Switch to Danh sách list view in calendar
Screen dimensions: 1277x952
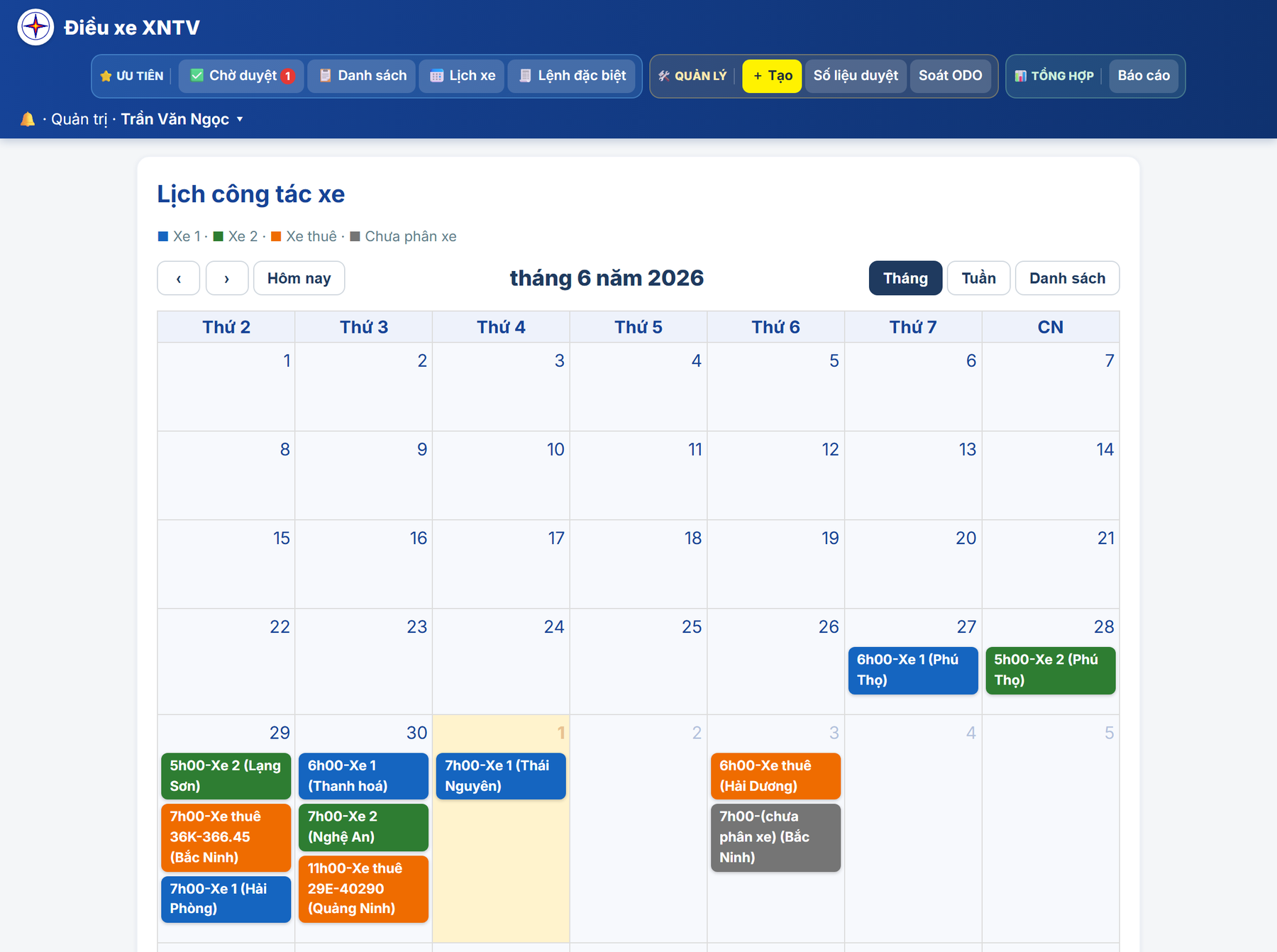point(1067,278)
